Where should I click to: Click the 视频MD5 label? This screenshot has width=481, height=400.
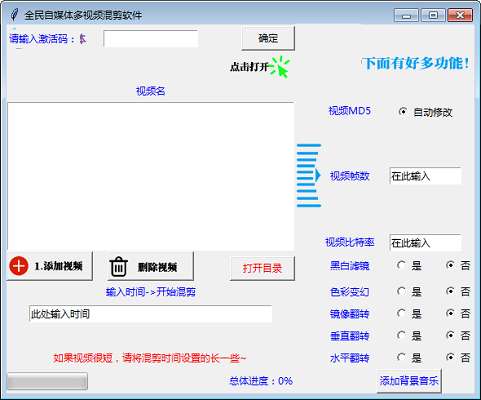(350, 111)
